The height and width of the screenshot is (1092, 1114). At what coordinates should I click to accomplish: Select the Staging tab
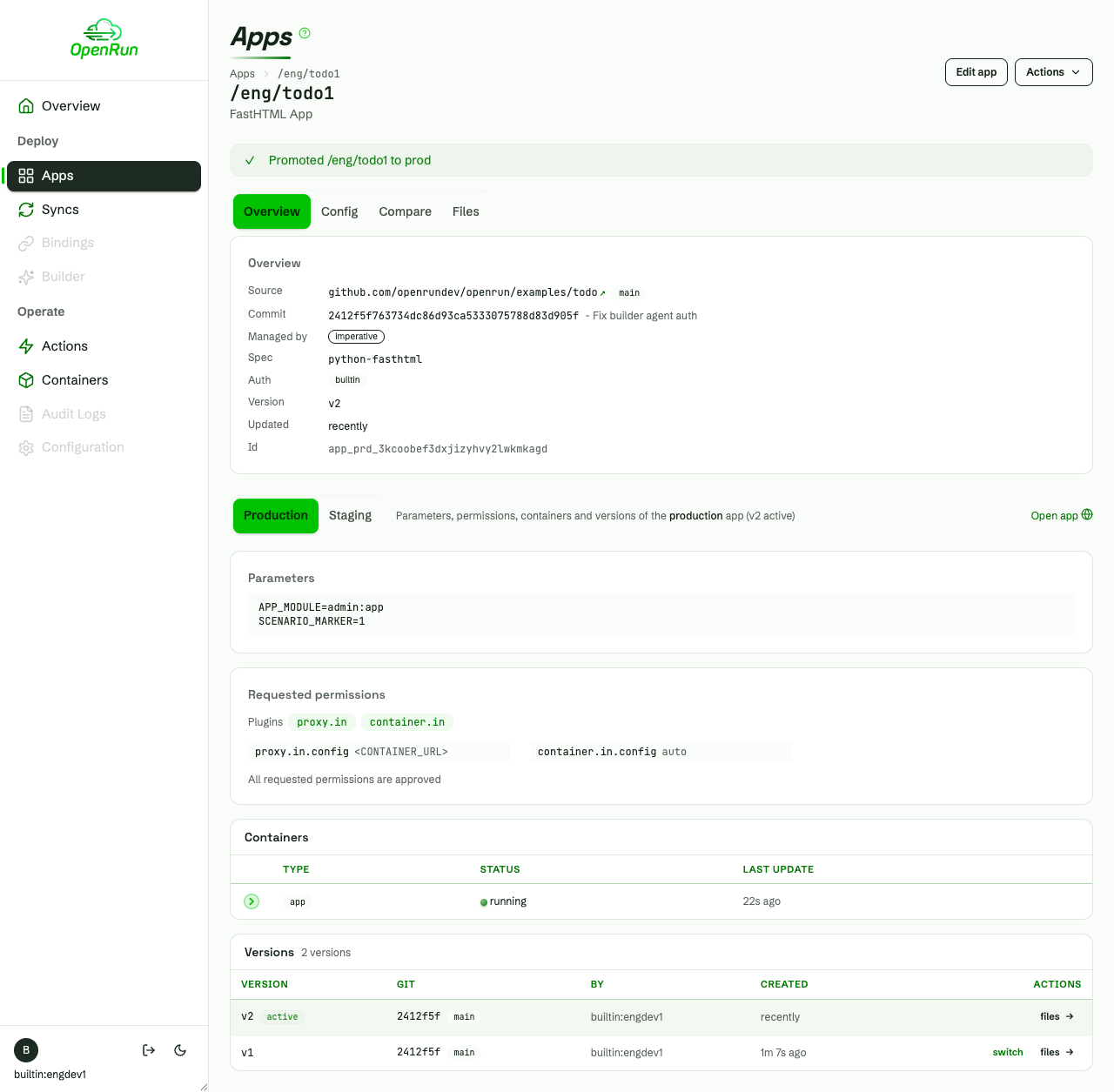(x=350, y=516)
